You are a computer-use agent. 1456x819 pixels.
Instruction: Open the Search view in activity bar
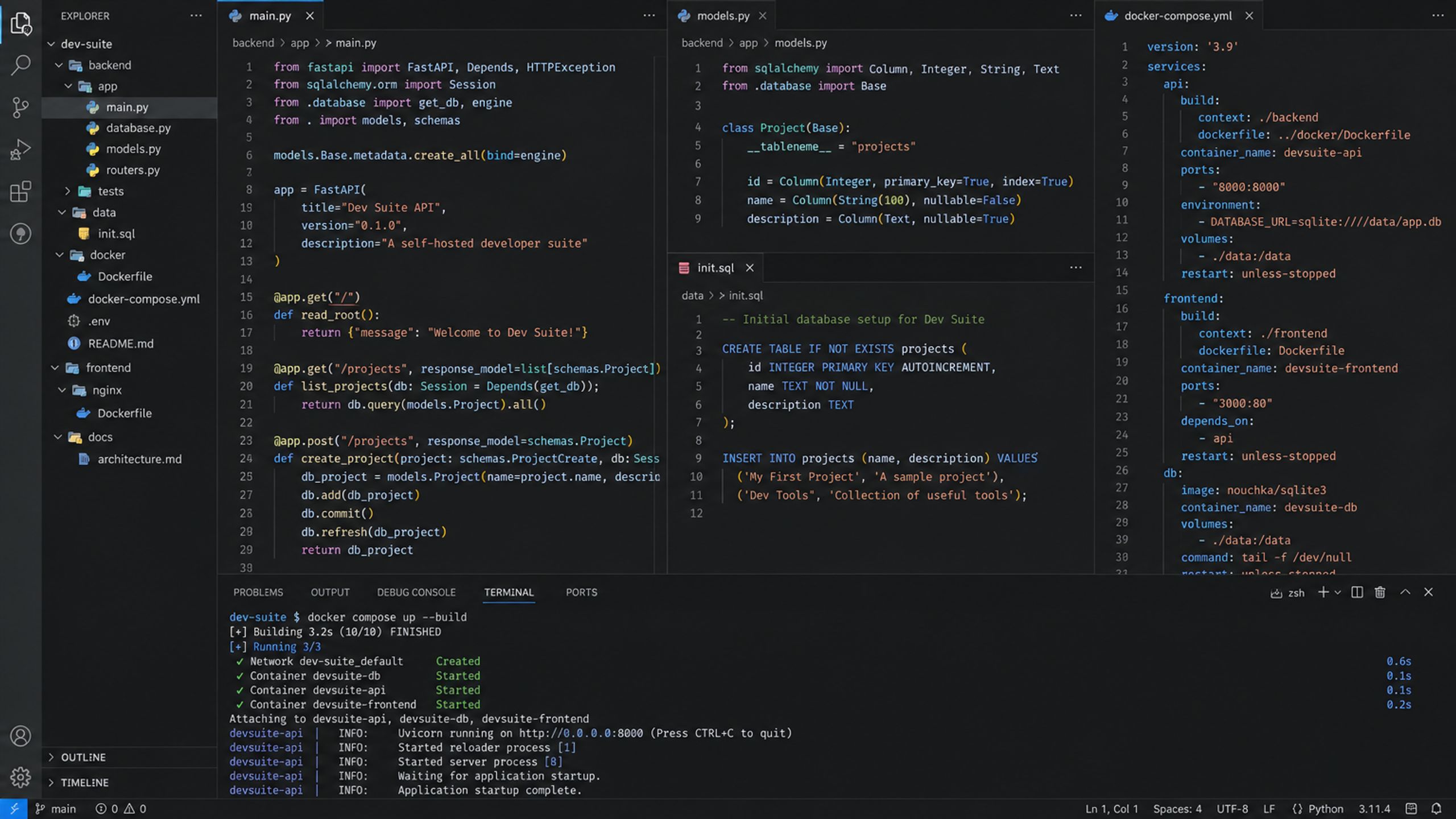pos(20,65)
